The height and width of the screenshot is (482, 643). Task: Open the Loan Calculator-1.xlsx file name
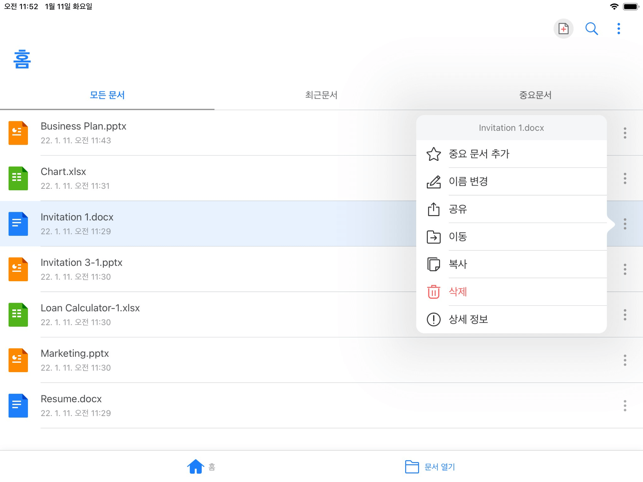90,308
